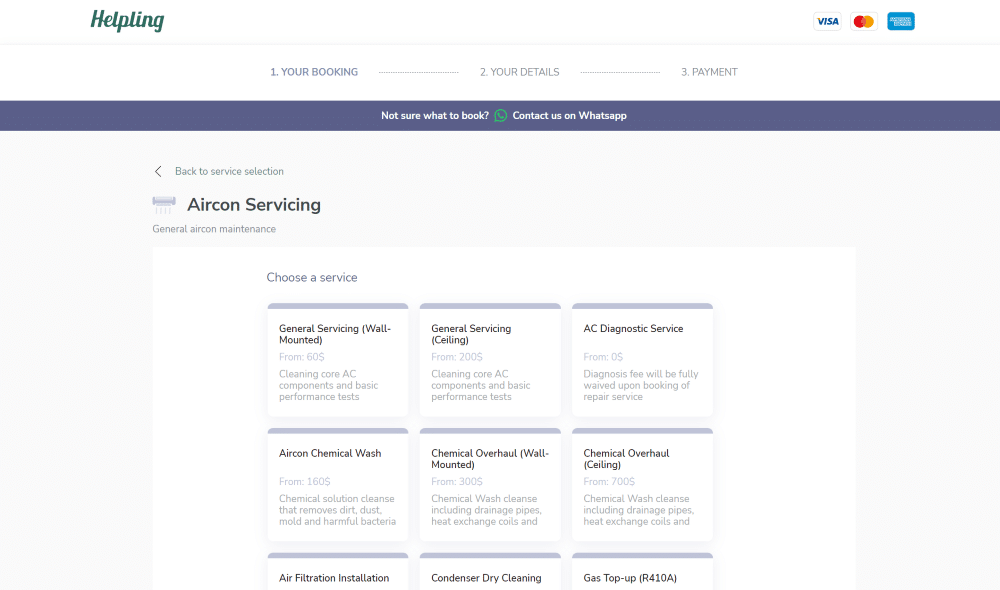Viewport: 1000px width, 590px height.
Task: Click the American Express icon
Action: (901, 21)
